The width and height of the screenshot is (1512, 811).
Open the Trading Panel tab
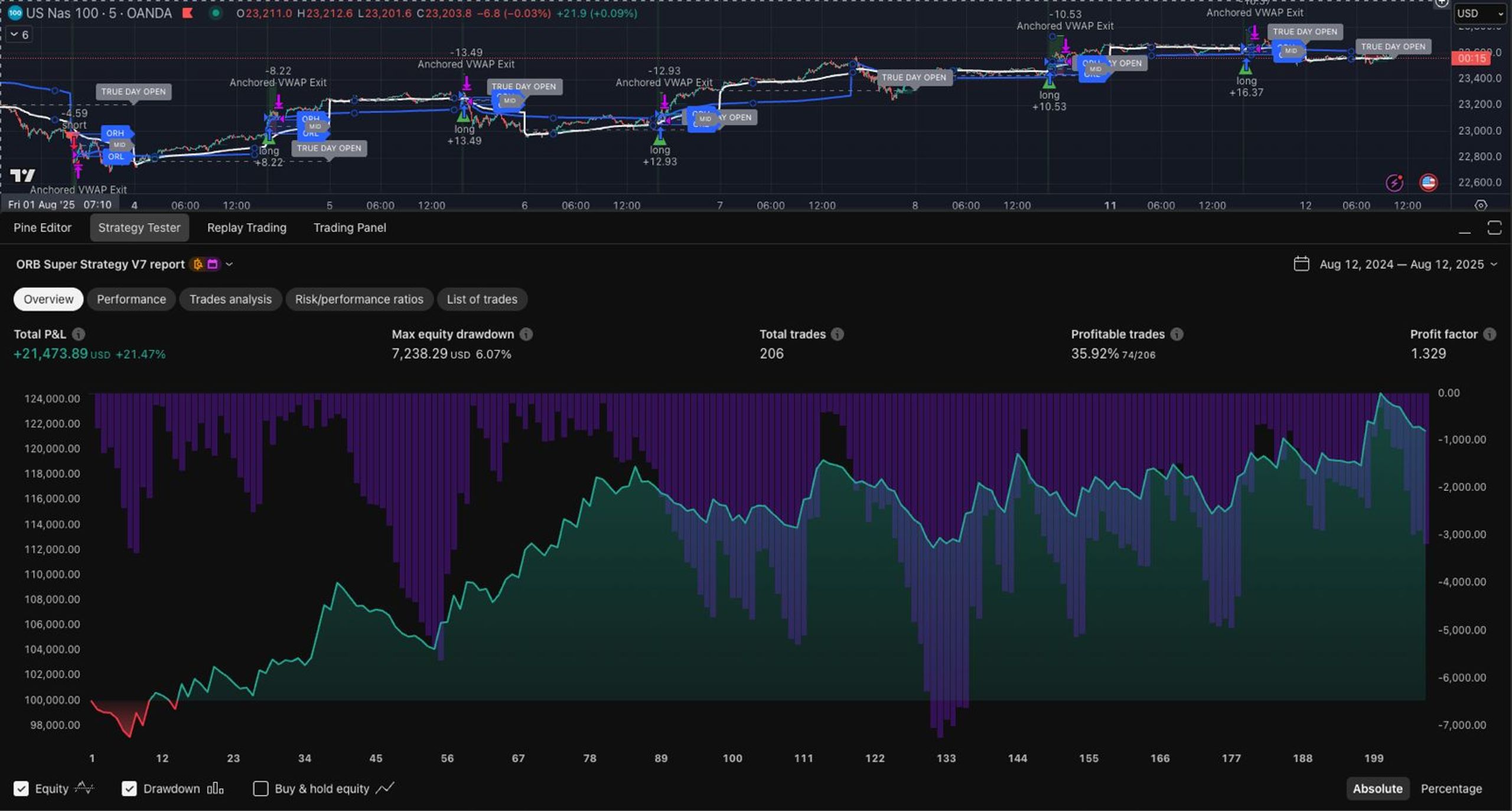coord(350,228)
